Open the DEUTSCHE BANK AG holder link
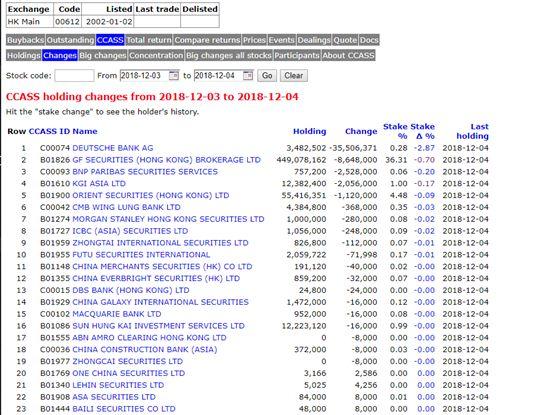The width and height of the screenshot is (554, 415). 113,148
